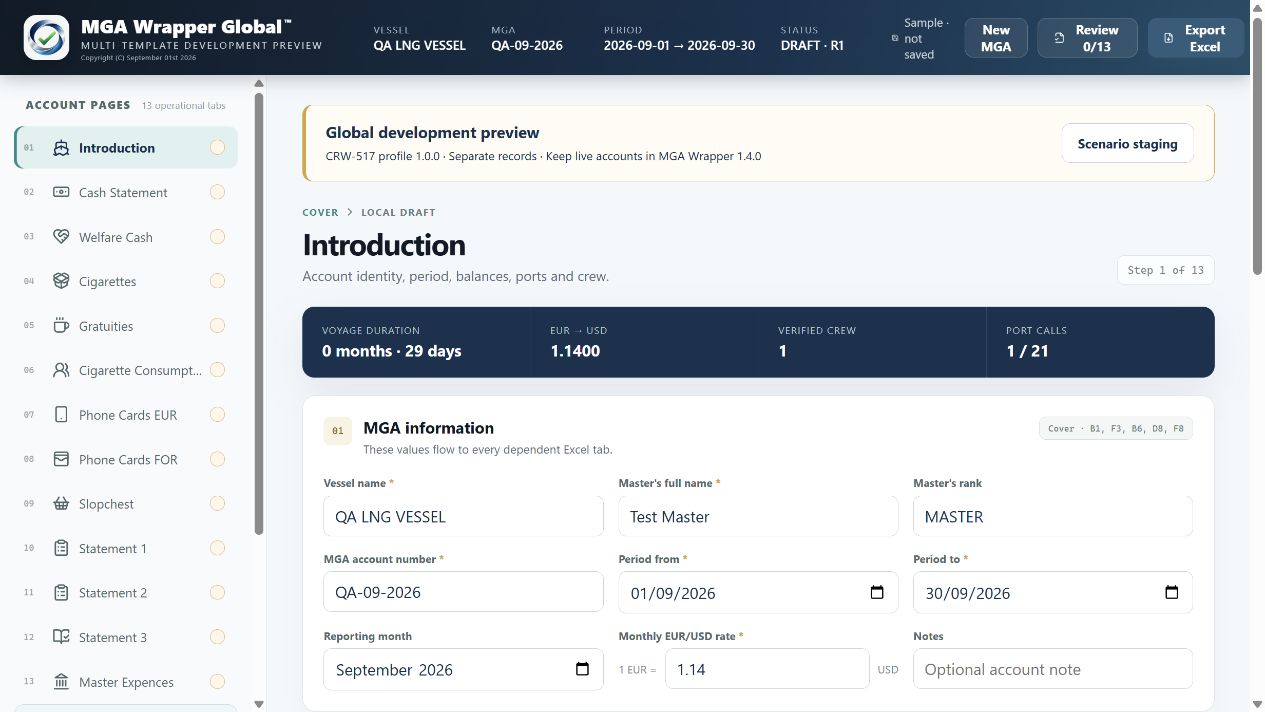Open the calendar picker for Reporting month
Screen dimensions: 1265x712
coord(583,669)
